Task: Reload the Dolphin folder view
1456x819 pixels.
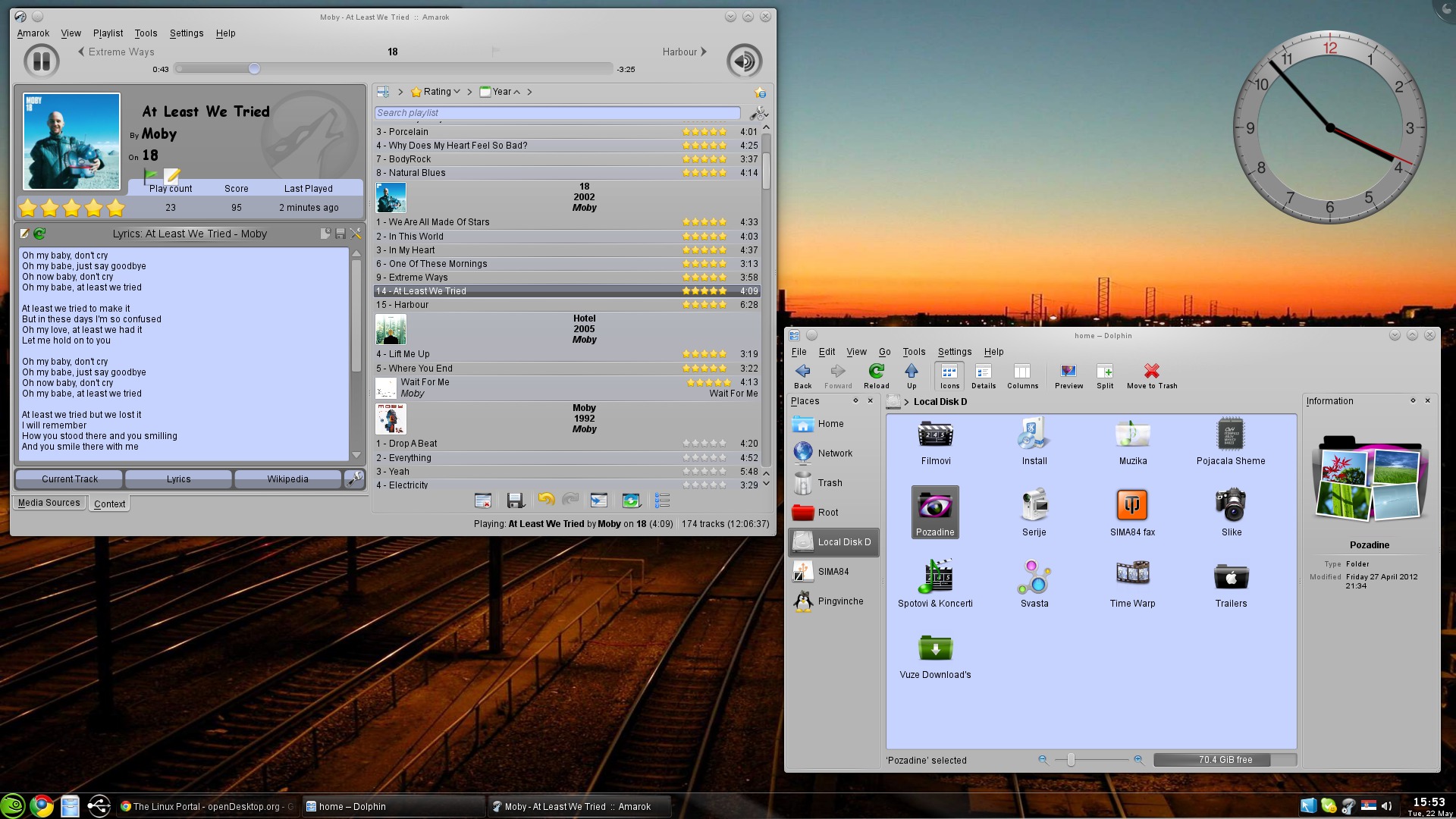Action: point(876,376)
